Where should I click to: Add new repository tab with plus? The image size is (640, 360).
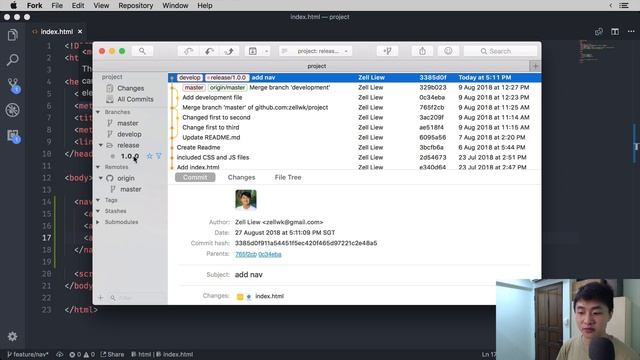point(535,66)
